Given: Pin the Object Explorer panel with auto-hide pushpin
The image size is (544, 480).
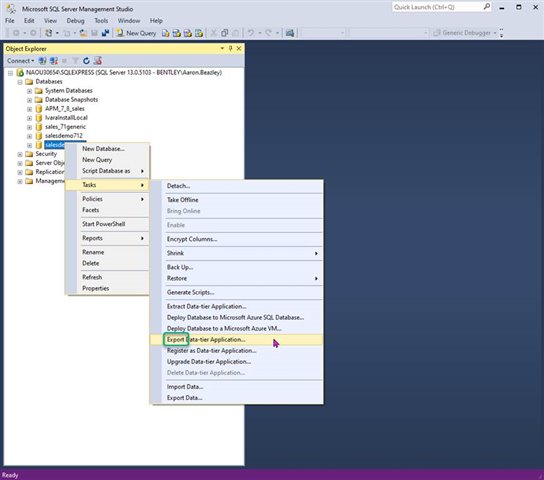Looking at the screenshot, I should [230, 49].
